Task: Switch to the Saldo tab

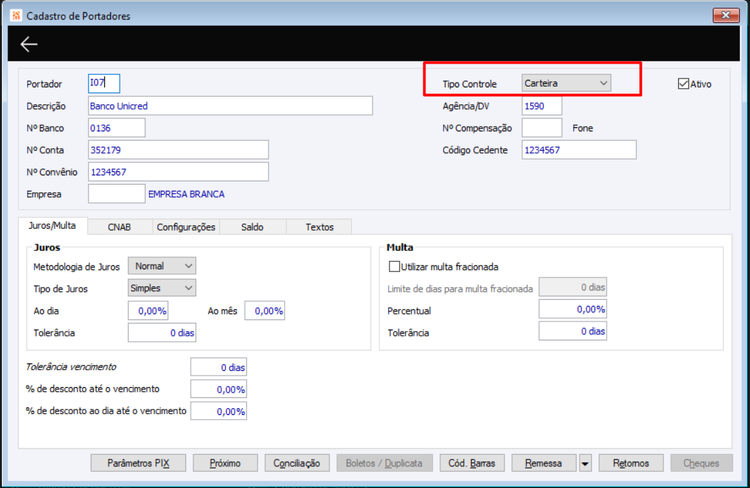Action: 252,227
